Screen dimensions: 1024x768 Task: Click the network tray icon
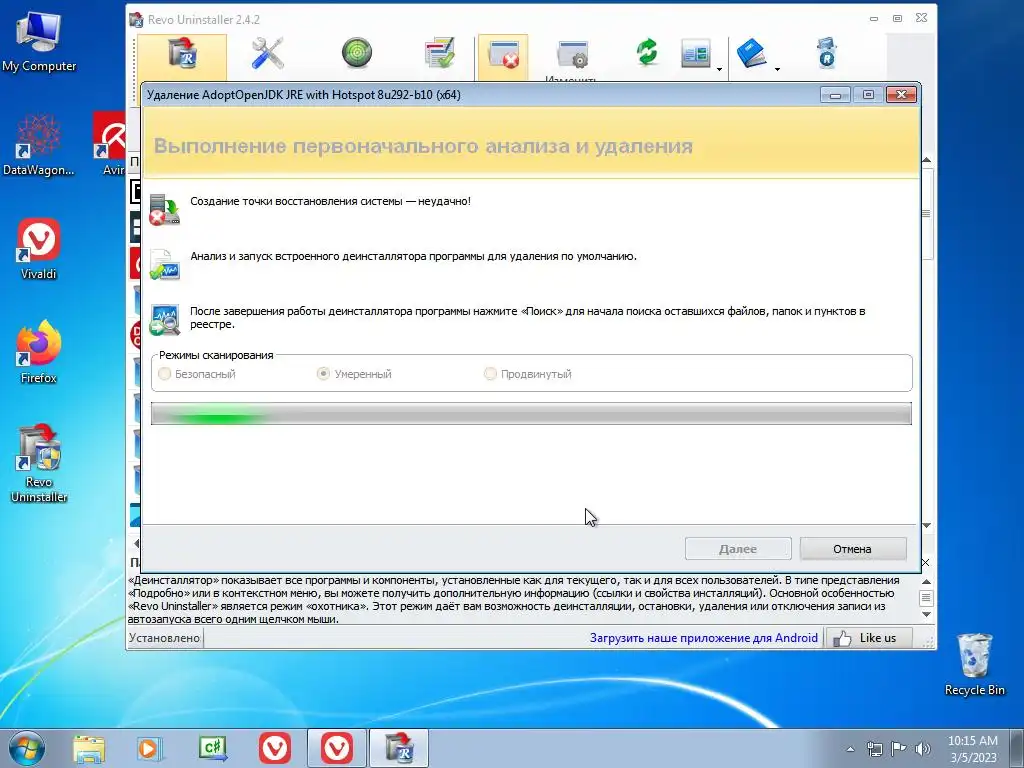coord(874,749)
